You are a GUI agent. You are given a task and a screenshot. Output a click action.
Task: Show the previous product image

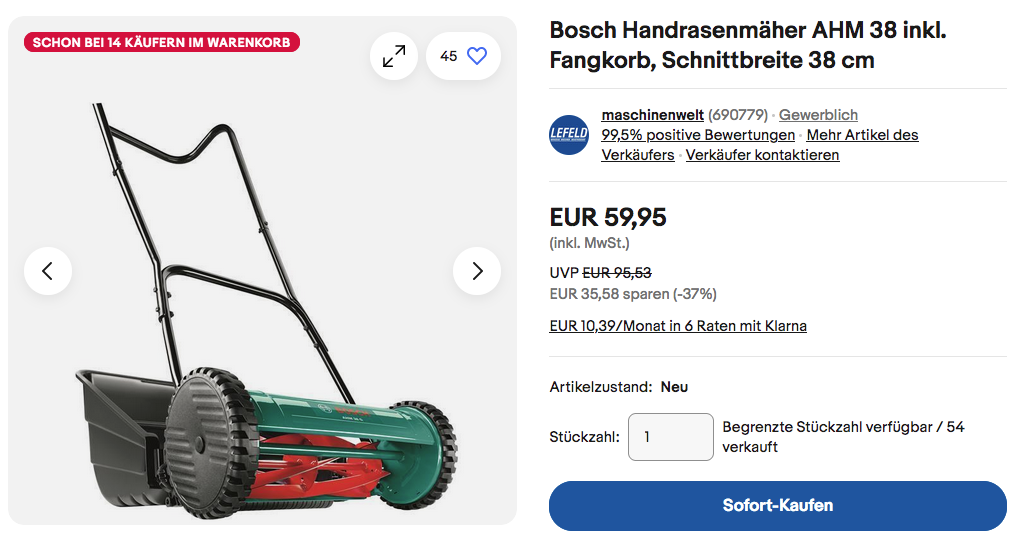coord(48,271)
